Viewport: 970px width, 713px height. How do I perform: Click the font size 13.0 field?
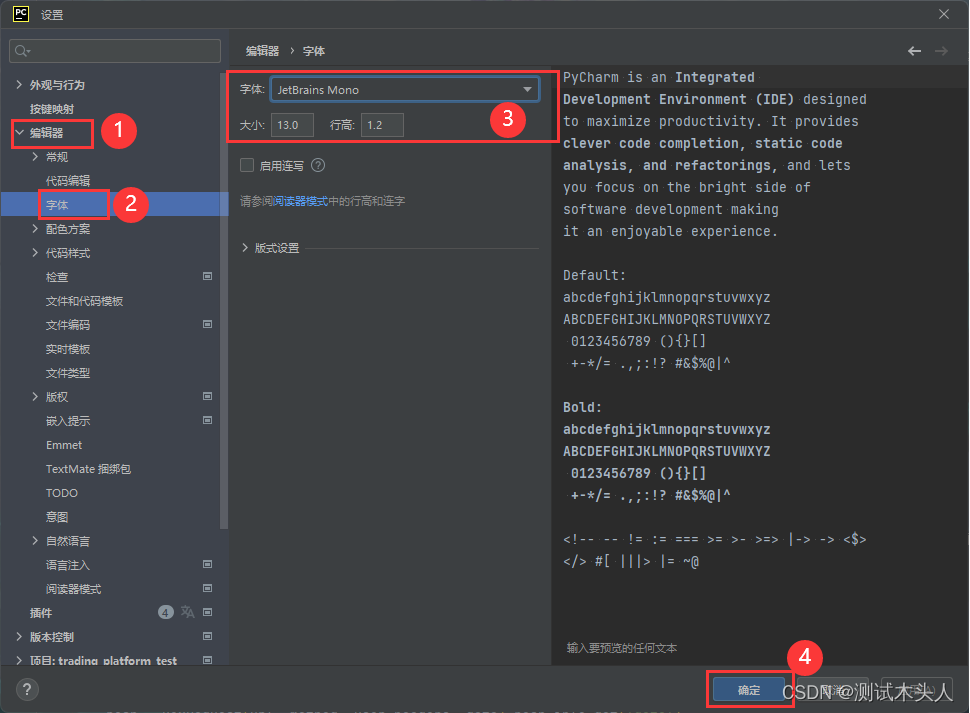292,125
